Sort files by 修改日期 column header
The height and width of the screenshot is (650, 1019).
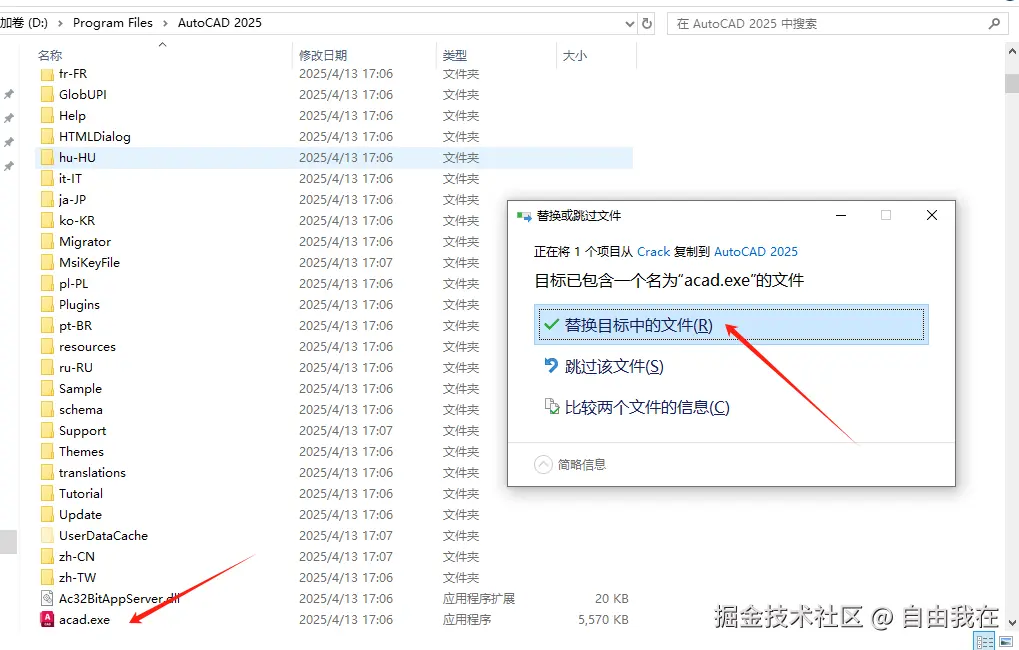point(325,54)
